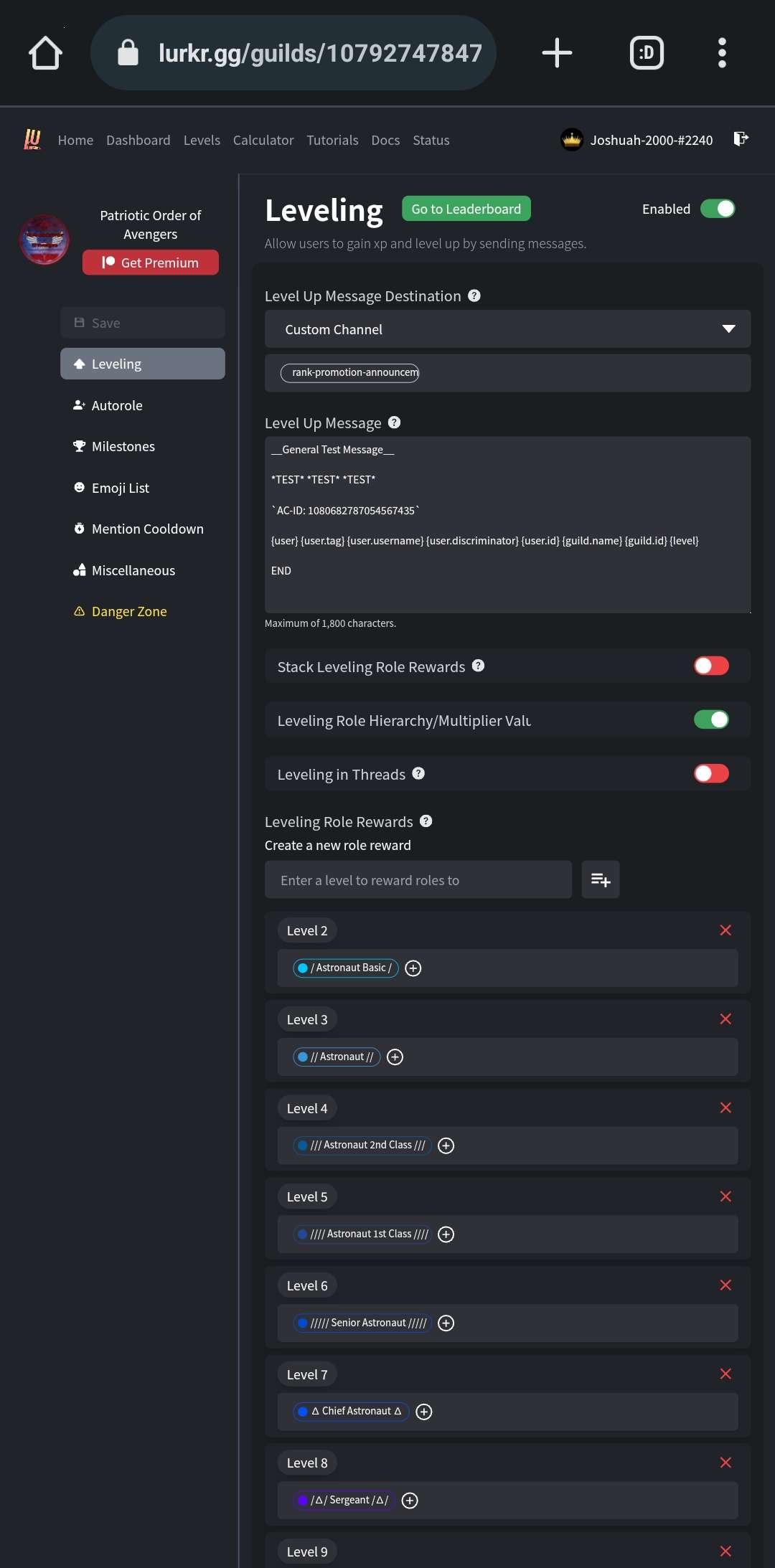Viewport: 775px width, 1568px height.
Task: Open the browser three-dot menu
Action: (x=722, y=53)
